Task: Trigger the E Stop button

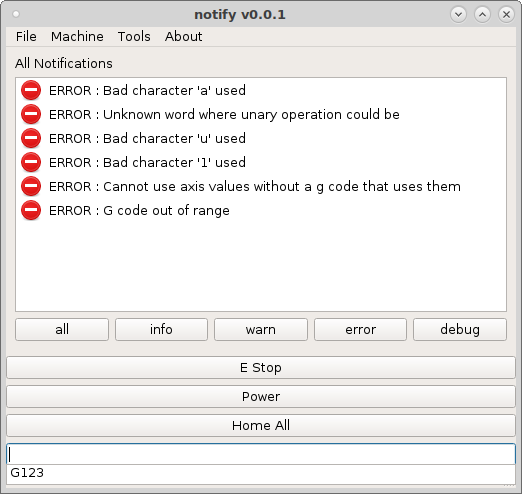Action: [261, 367]
